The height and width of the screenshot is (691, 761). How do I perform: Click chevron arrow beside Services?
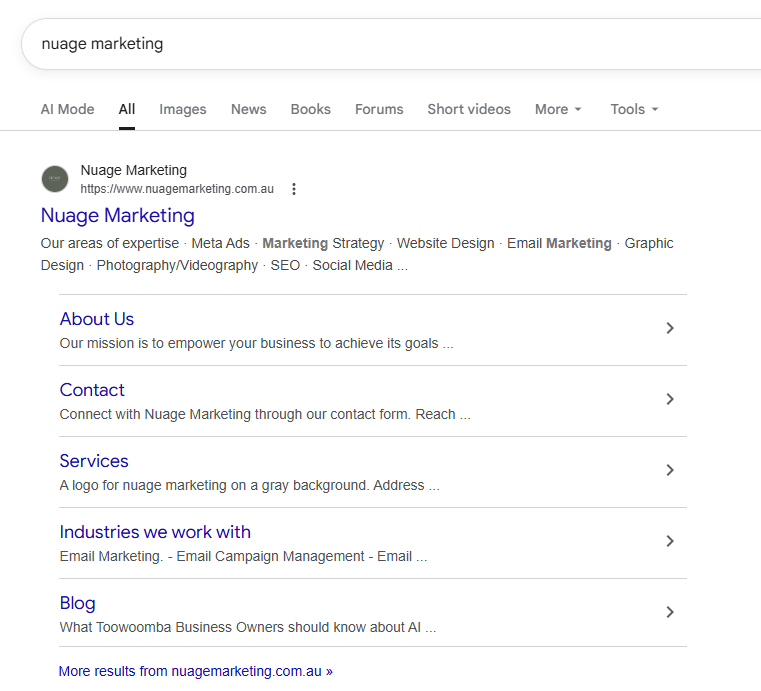[670, 470]
